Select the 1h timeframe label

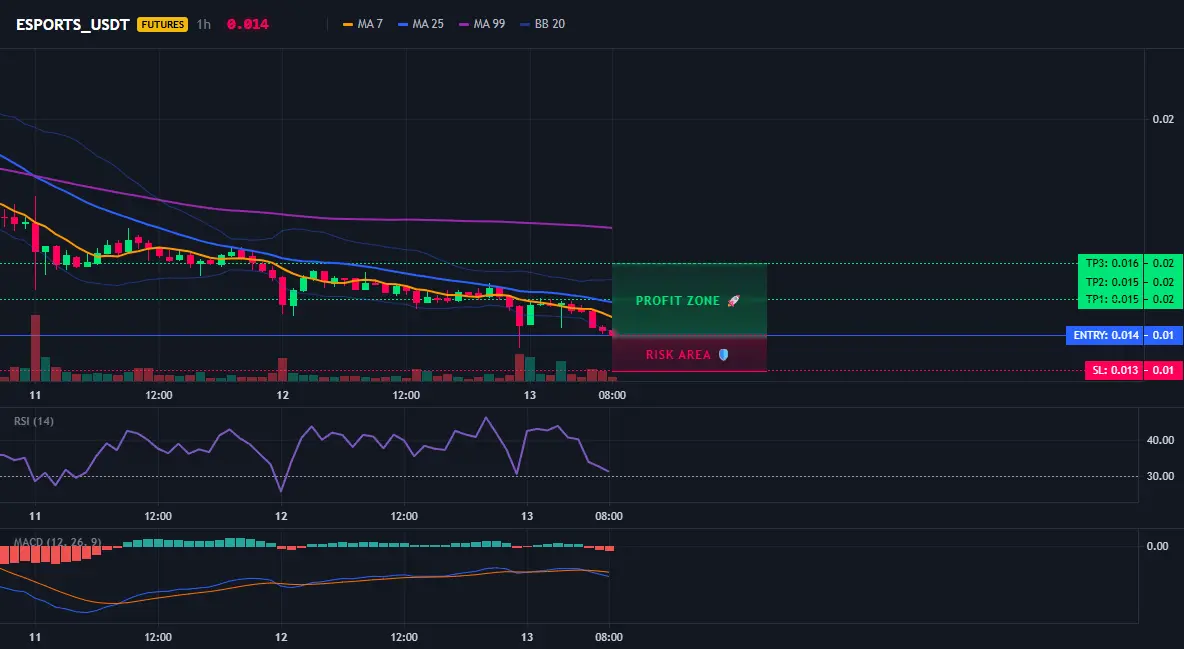tap(204, 24)
